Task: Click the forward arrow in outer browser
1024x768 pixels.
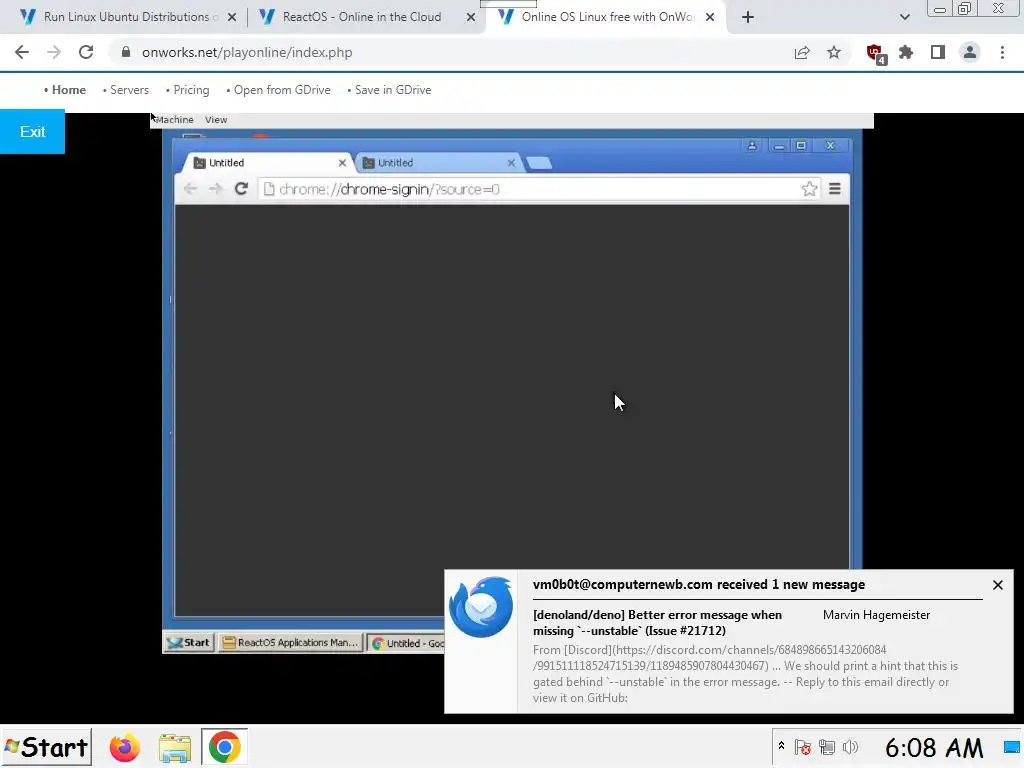Action: [54, 52]
